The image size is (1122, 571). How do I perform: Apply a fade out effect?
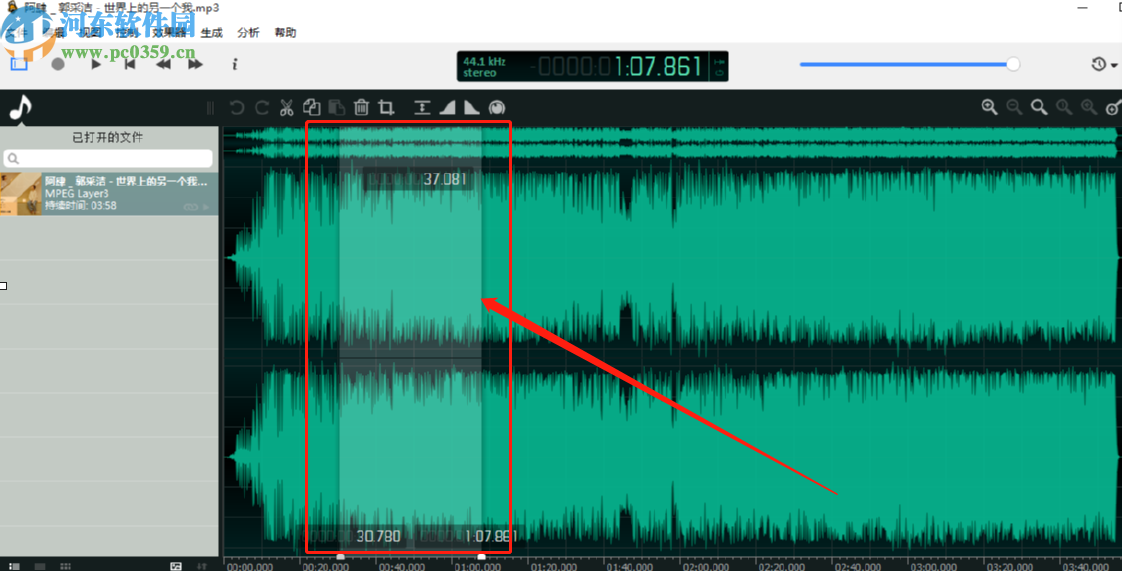[472, 108]
